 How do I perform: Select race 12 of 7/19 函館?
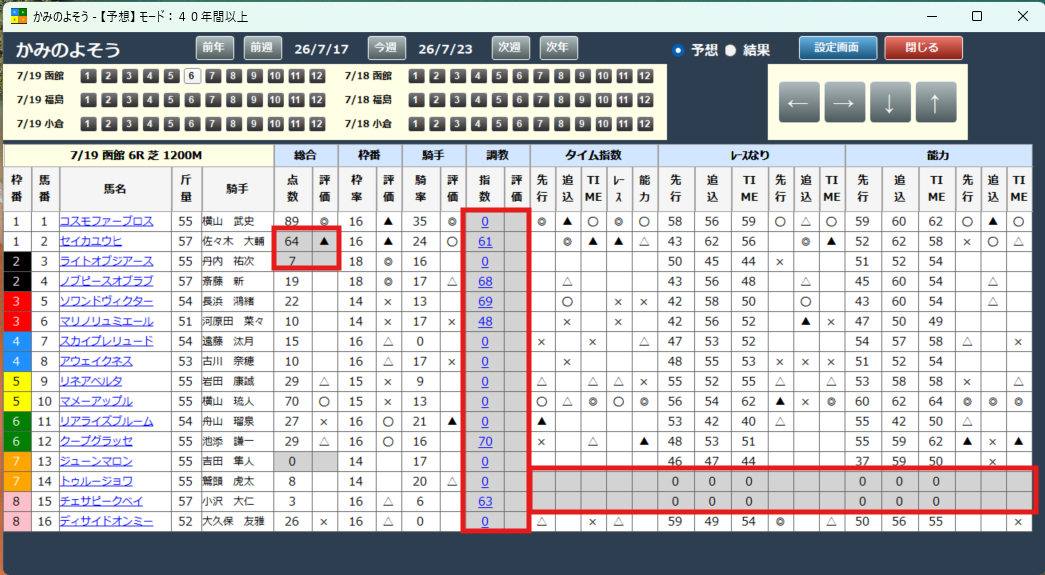(x=317, y=76)
